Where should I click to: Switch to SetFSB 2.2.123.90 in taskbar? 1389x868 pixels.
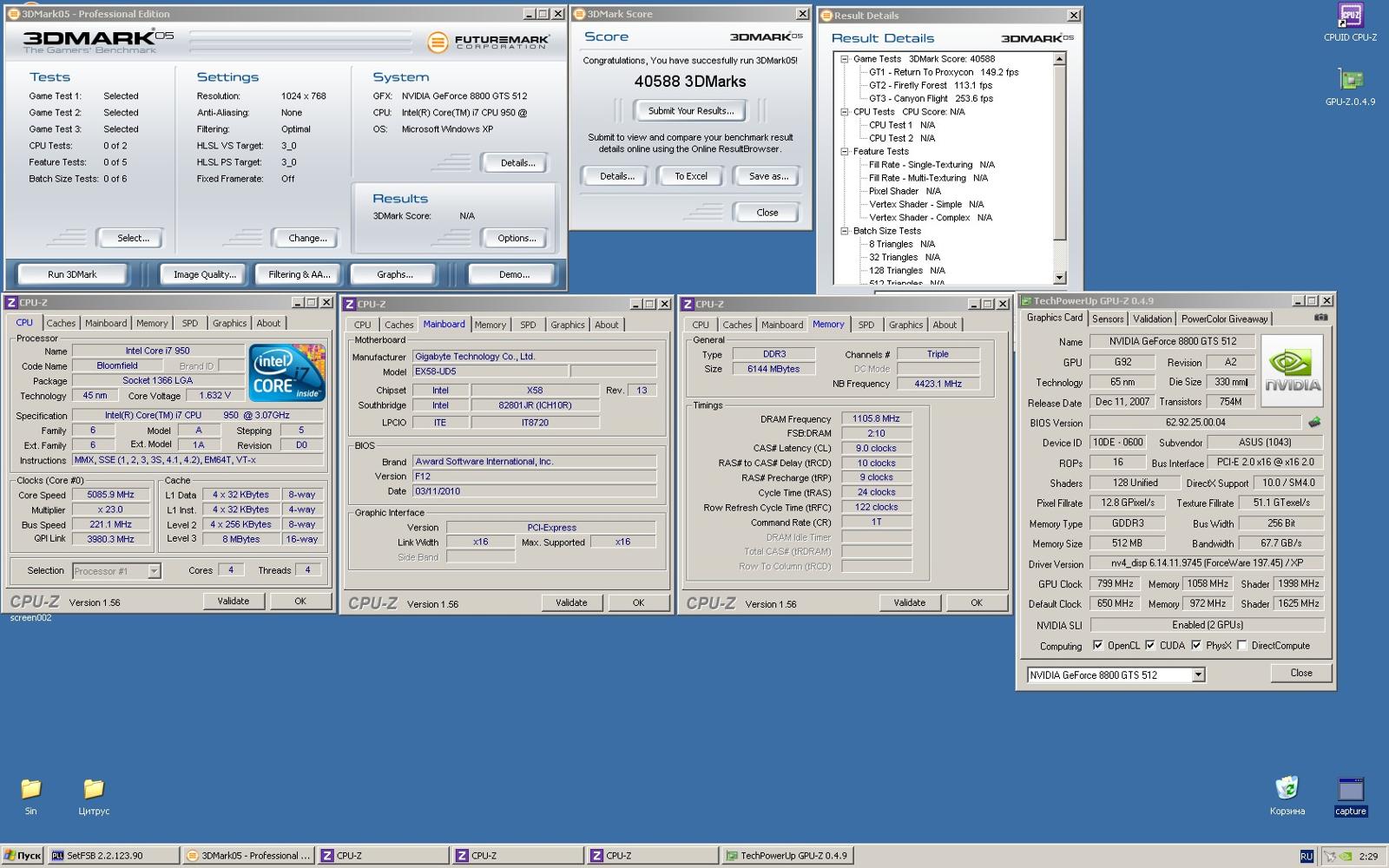point(114,856)
